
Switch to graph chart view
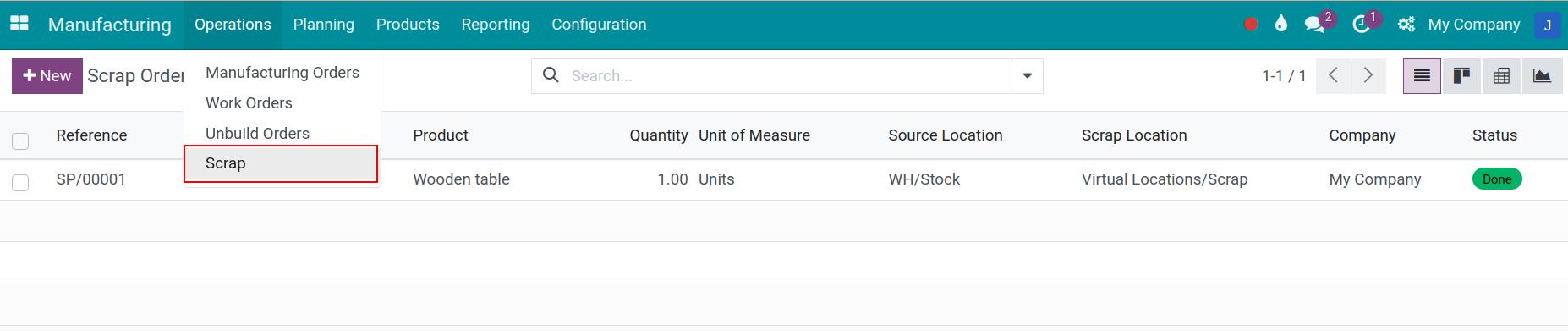tap(1542, 76)
